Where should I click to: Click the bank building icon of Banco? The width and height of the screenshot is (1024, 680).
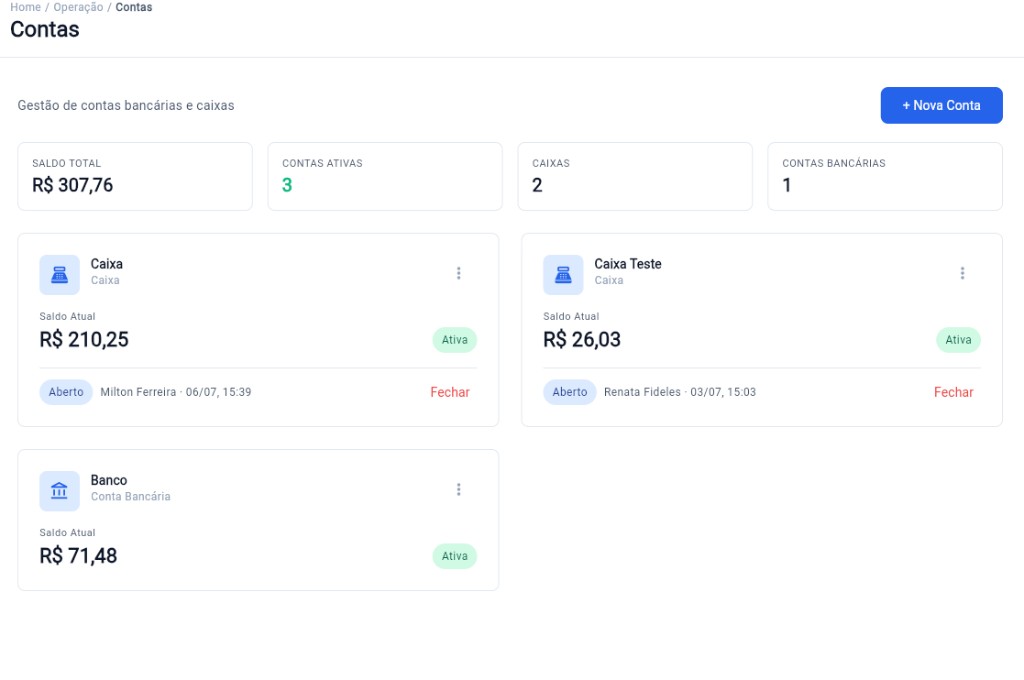point(59,491)
